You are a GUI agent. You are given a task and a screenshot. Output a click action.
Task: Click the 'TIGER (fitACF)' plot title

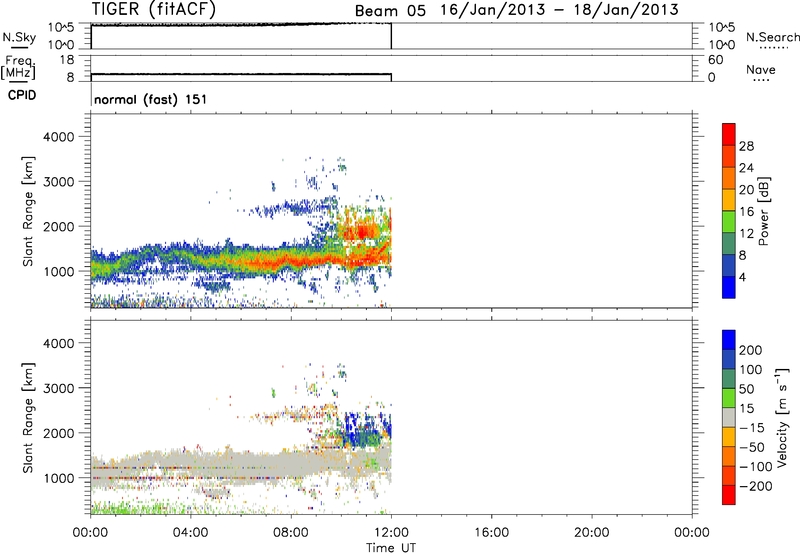coord(154,9)
